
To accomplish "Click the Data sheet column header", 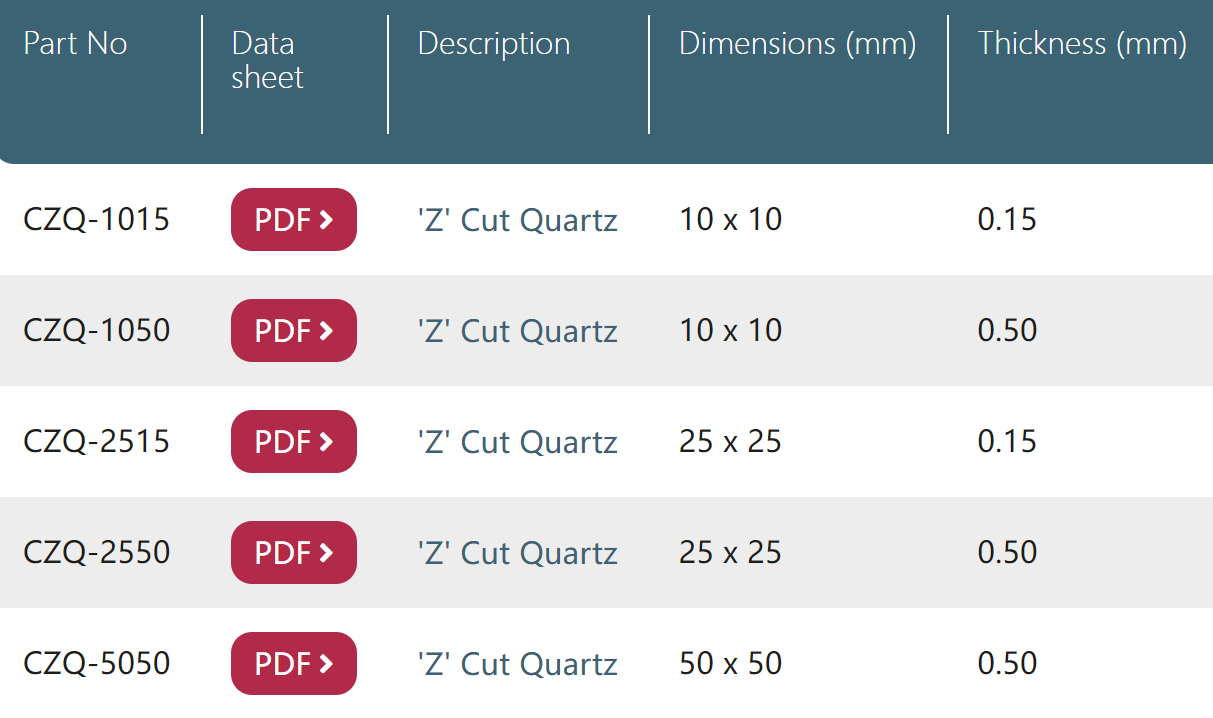I will (x=267, y=60).
